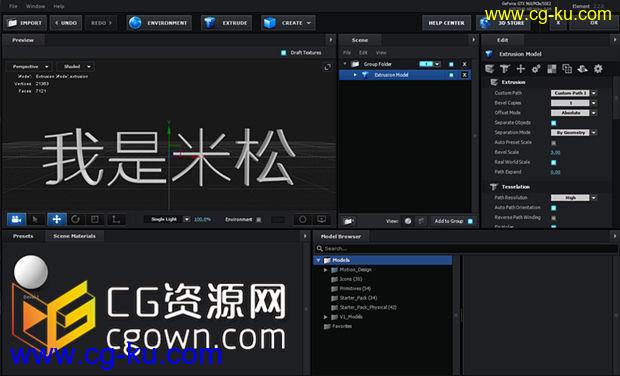Open the Help menu in top bar
The height and width of the screenshot is (376, 620).
pos(59,6)
